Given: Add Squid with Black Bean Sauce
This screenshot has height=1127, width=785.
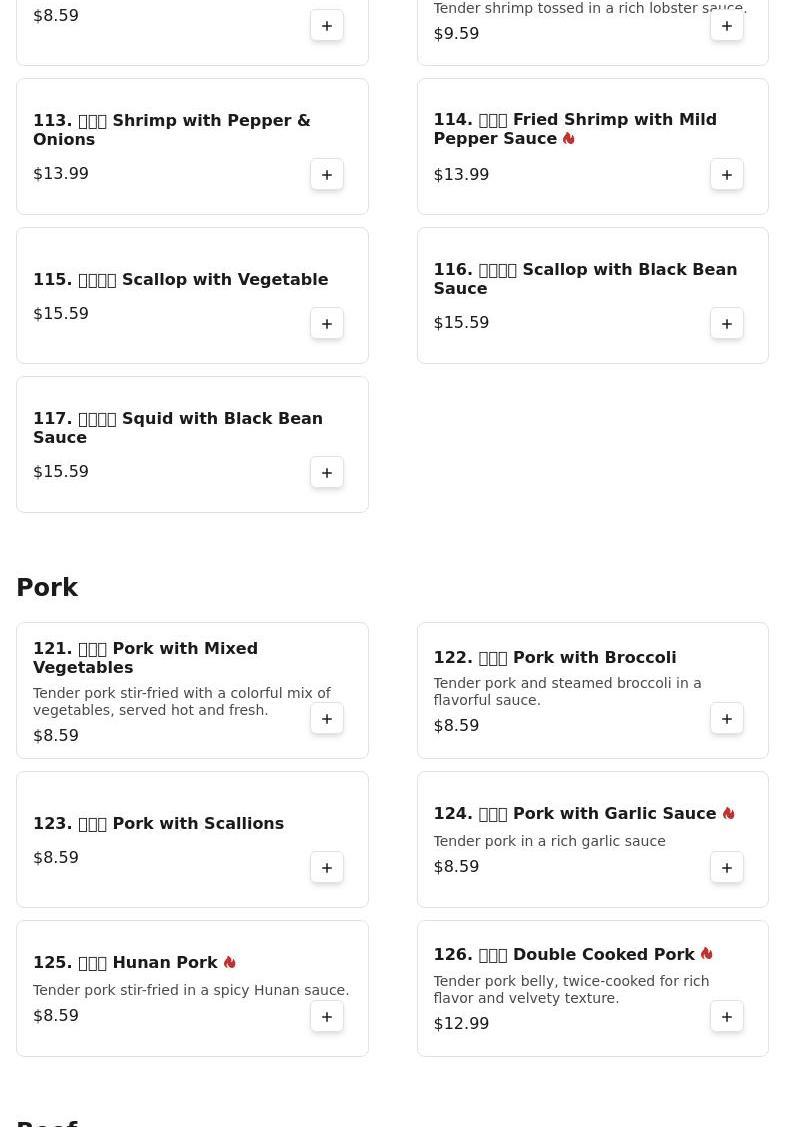Looking at the screenshot, I should click(327, 473).
